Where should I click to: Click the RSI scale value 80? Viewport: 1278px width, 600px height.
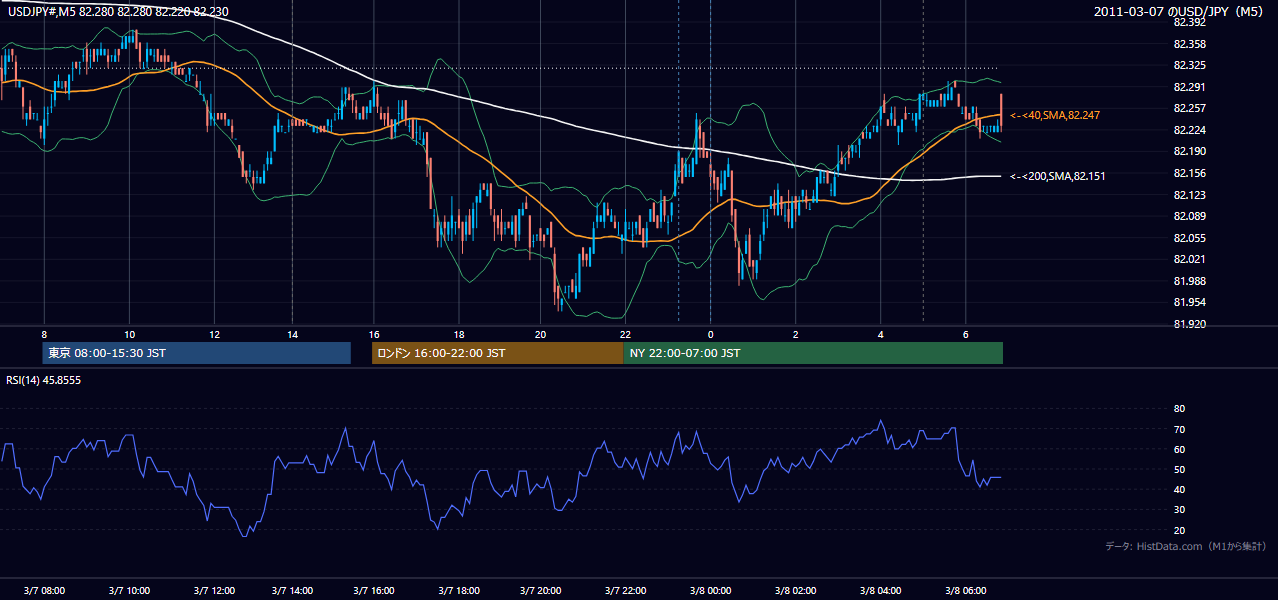[x=1179, y=409]
